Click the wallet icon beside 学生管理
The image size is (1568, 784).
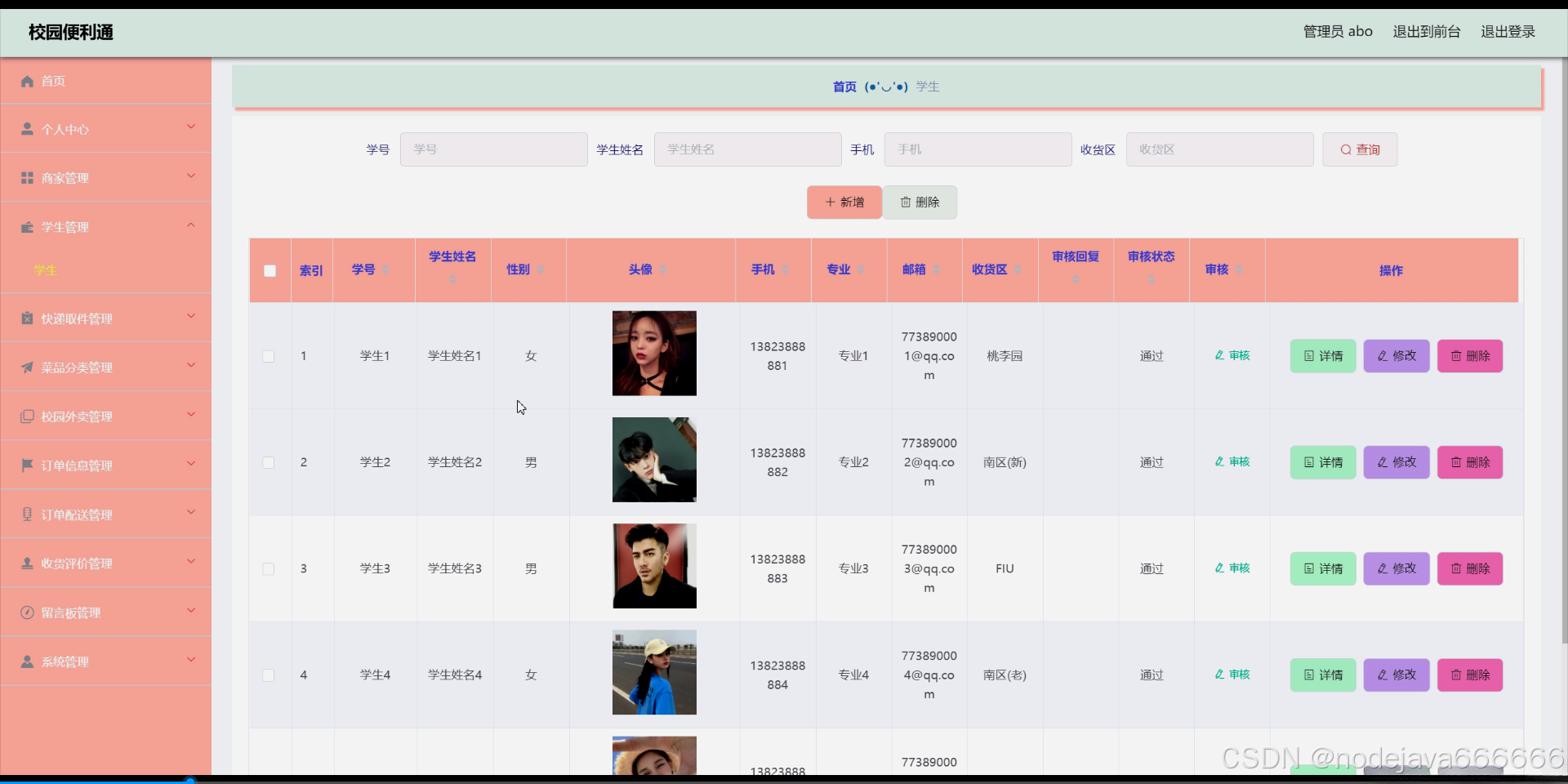27,227
